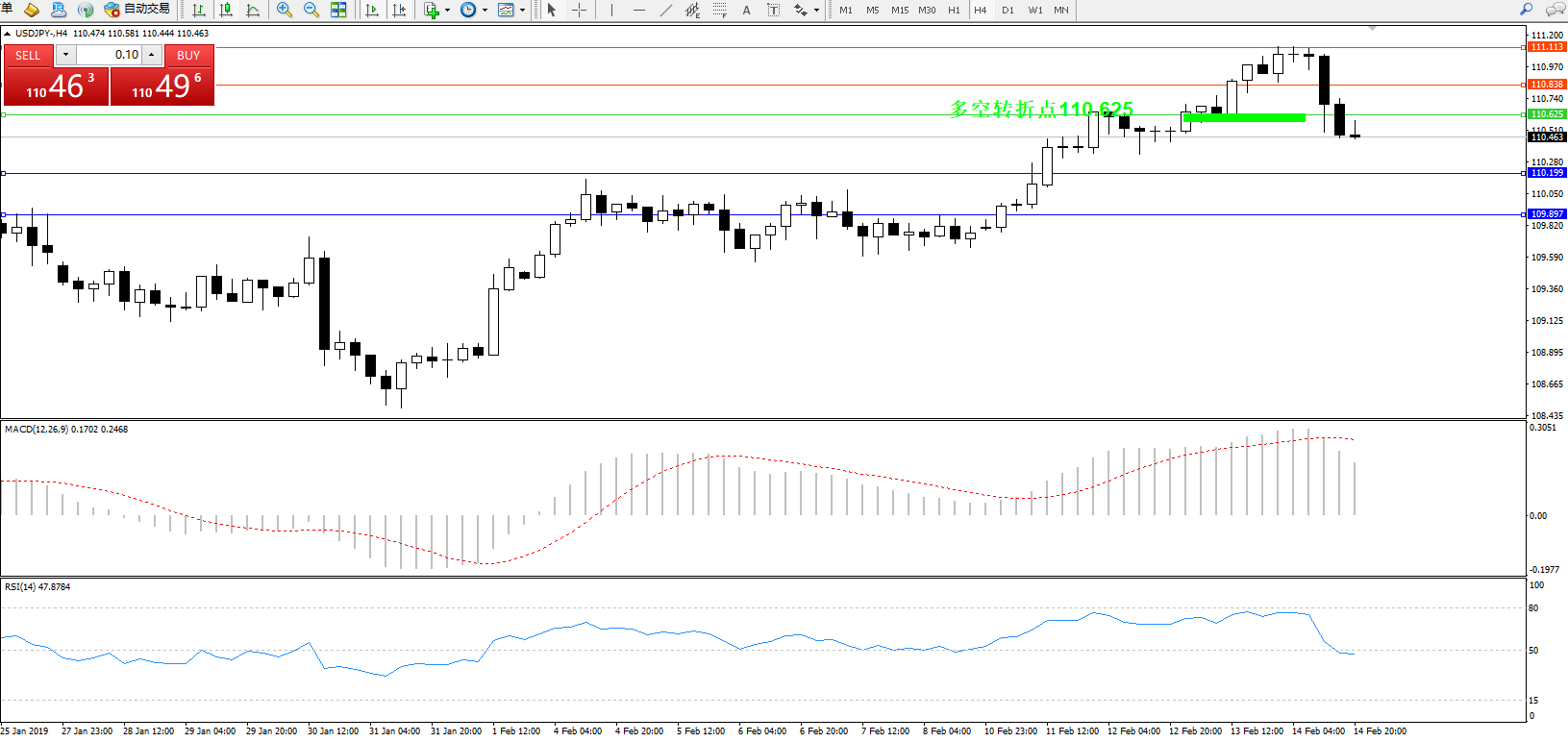Select the crosshair cursor tool
1568x742 pixels.
click(579, 10)
